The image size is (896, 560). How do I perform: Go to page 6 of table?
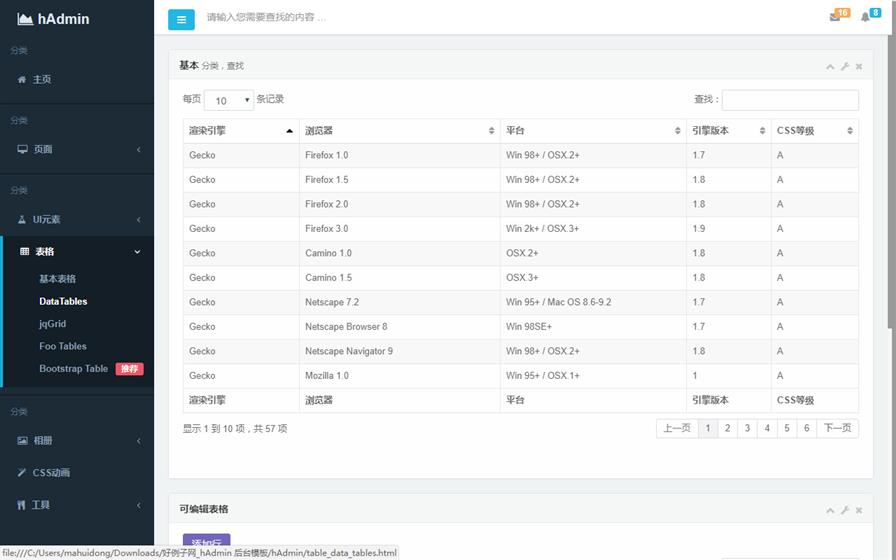[807, 428]
